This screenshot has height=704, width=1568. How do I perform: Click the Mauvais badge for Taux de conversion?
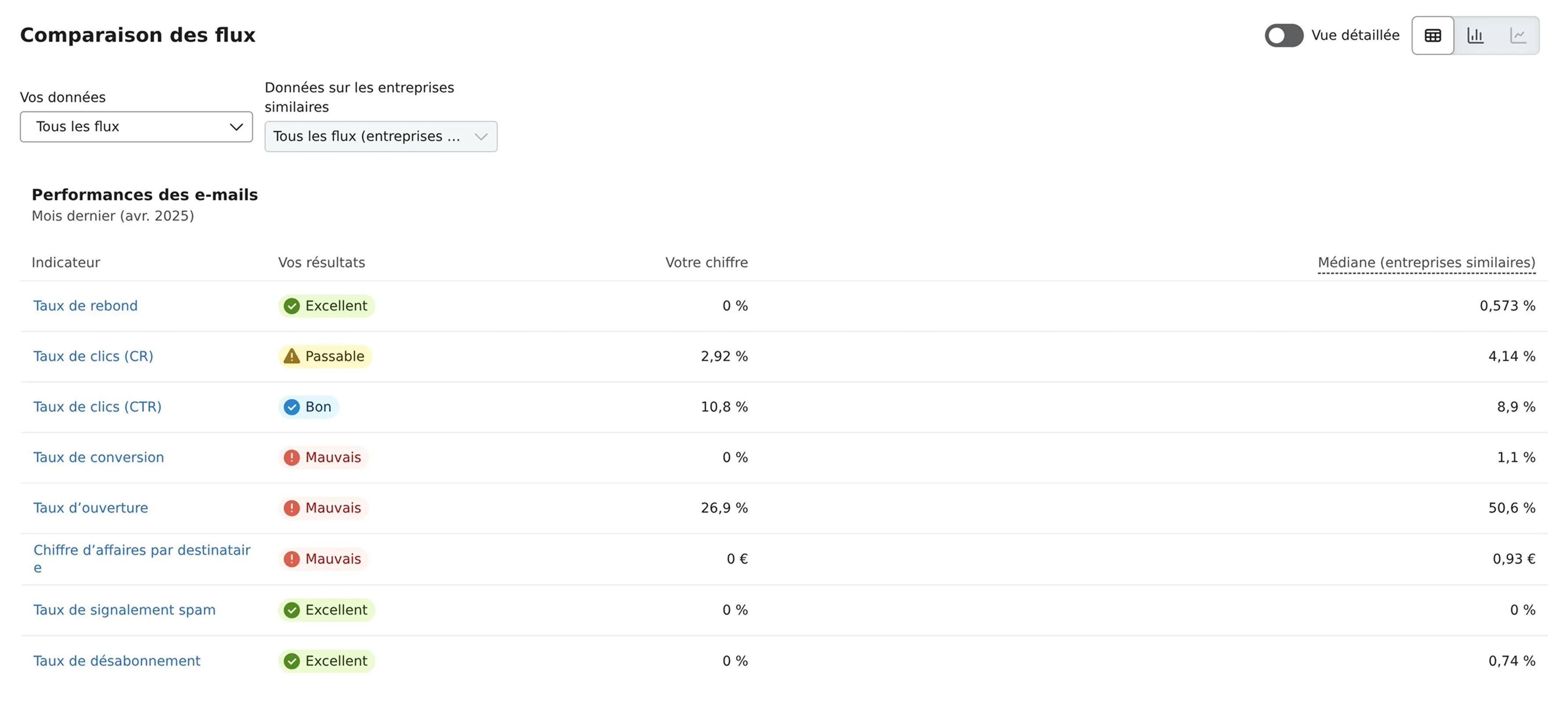323,457
